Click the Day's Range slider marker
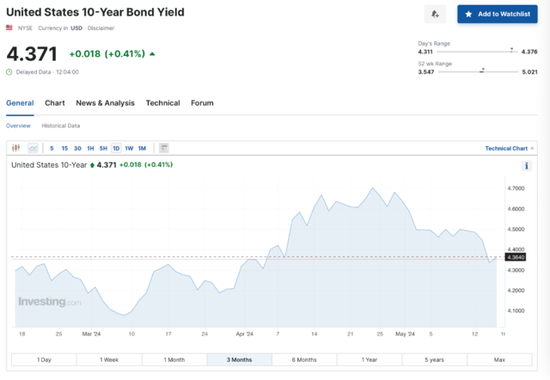 (511, 50)
